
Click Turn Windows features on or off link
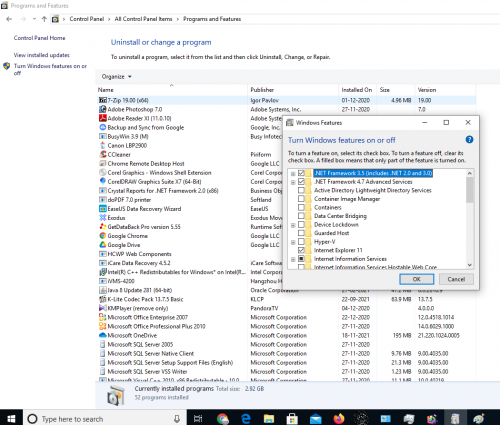[x=50, y=69]
